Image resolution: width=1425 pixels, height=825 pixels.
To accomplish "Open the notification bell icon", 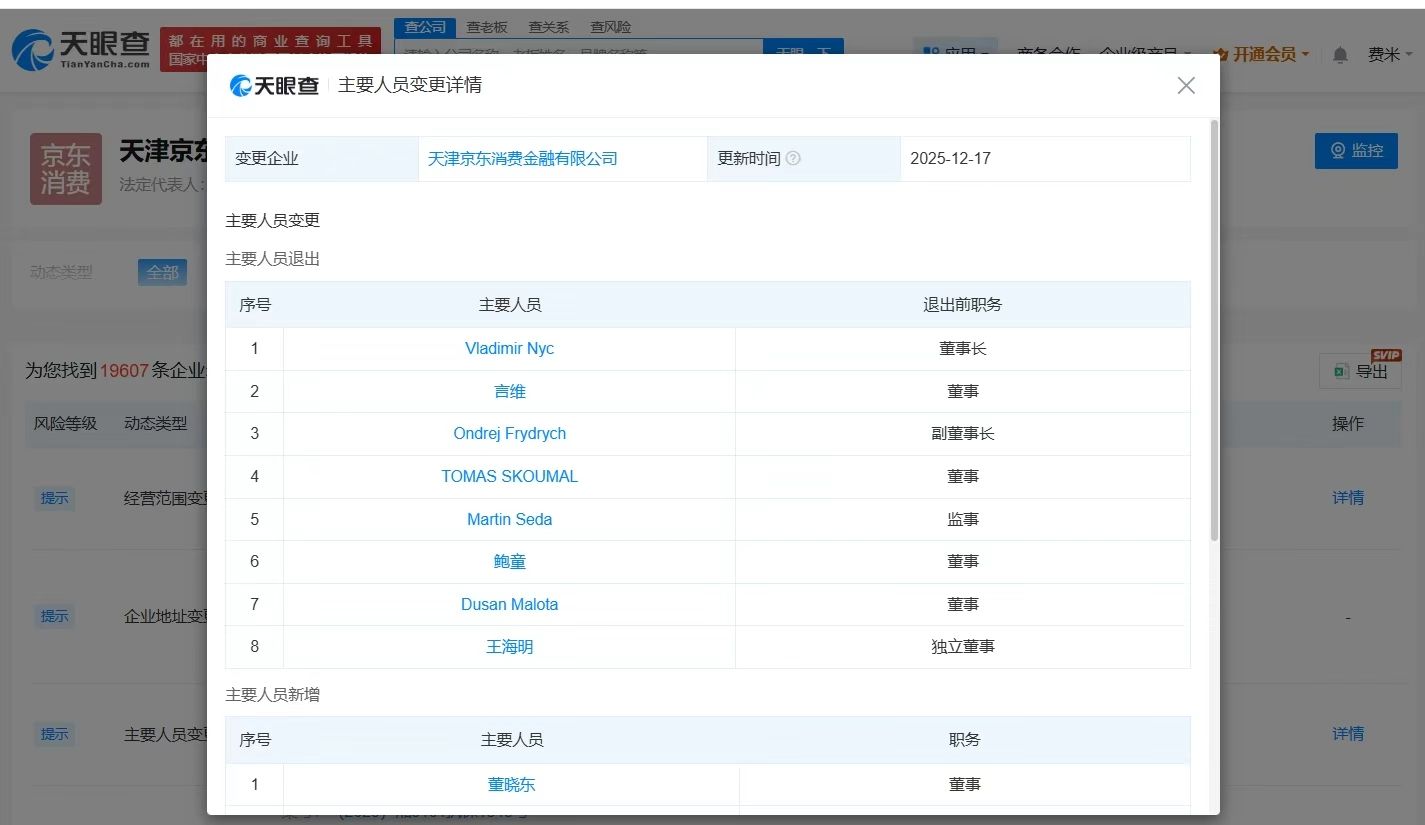I will point(1340,55).
